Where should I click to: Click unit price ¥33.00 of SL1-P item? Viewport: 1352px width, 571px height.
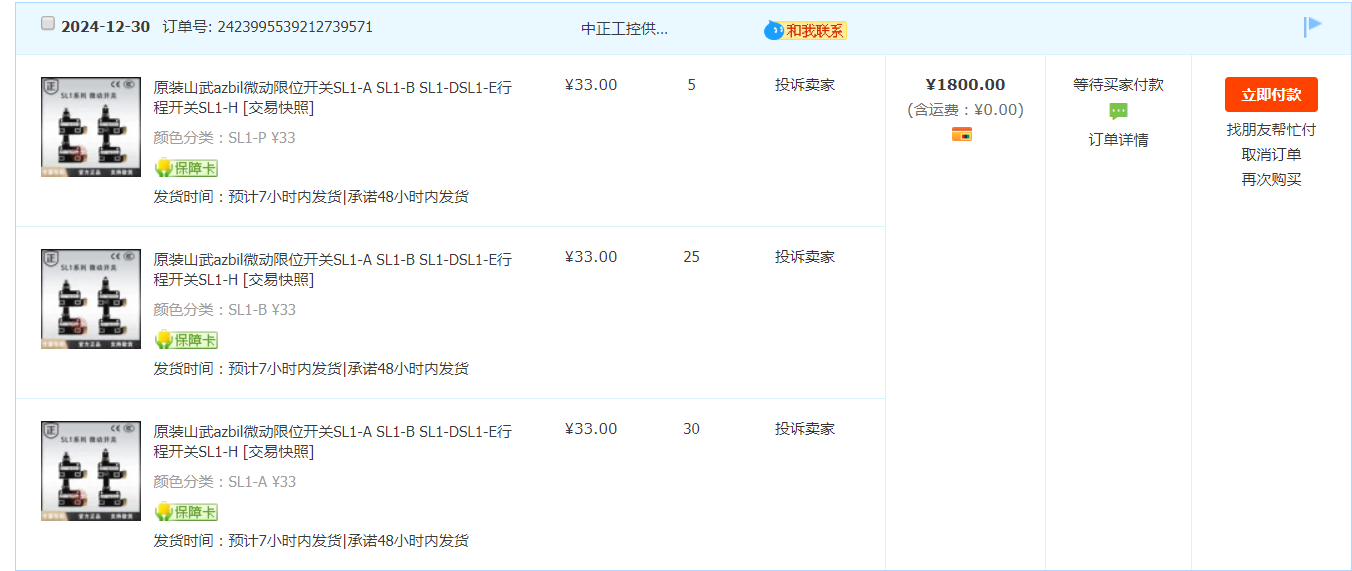[x=591, y=85]
